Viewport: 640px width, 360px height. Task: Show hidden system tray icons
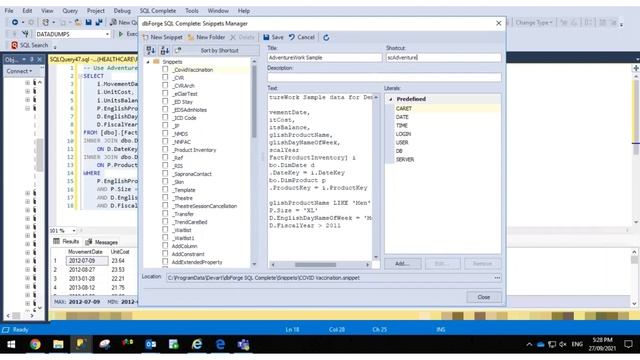click(529, 344)
